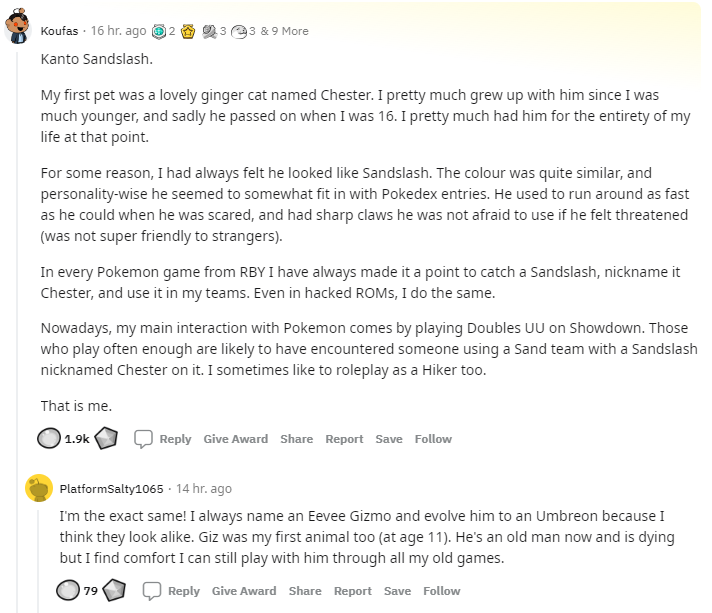This screenshot has height=613, width=712.
Task: Follow Koufas's comment thread
Action: tap(433, 439)
